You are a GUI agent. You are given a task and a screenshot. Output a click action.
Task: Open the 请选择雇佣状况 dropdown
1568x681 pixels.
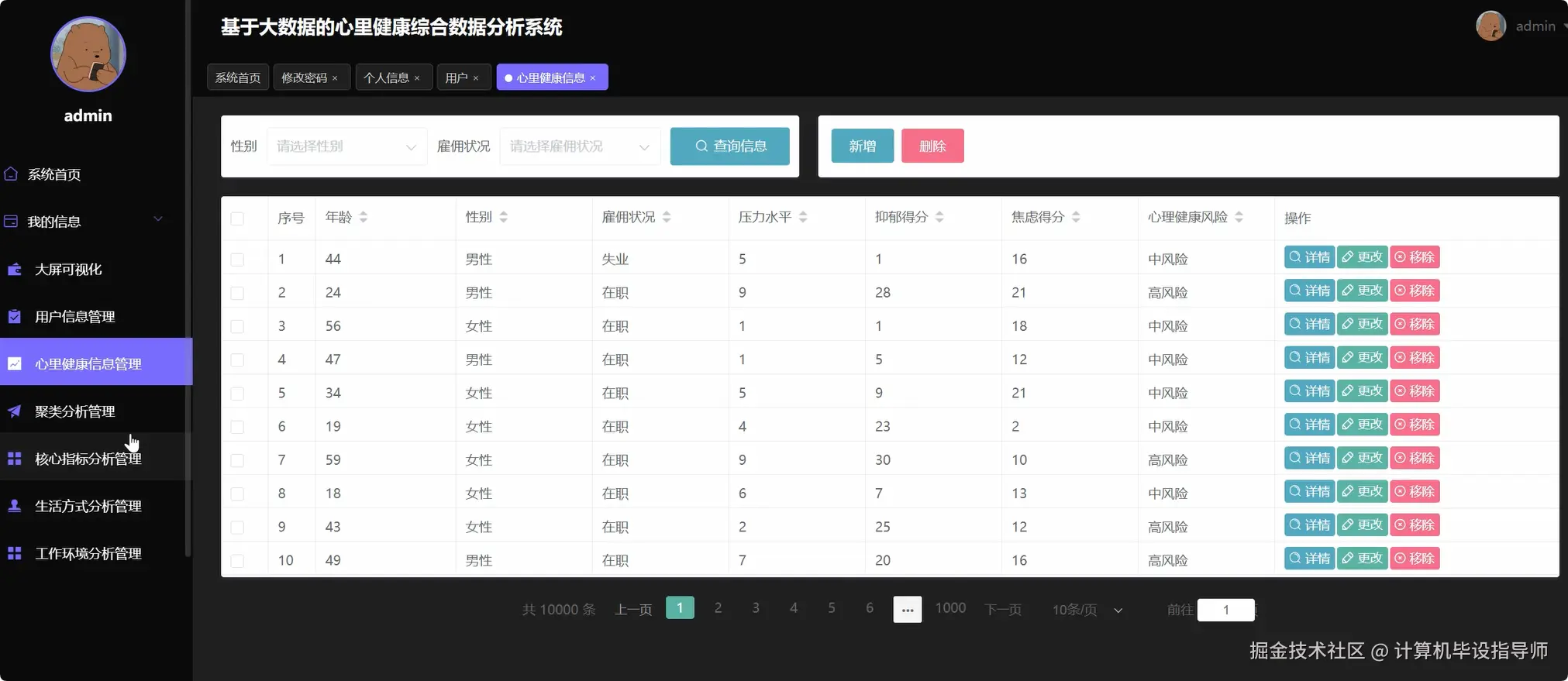pos(580,146)
